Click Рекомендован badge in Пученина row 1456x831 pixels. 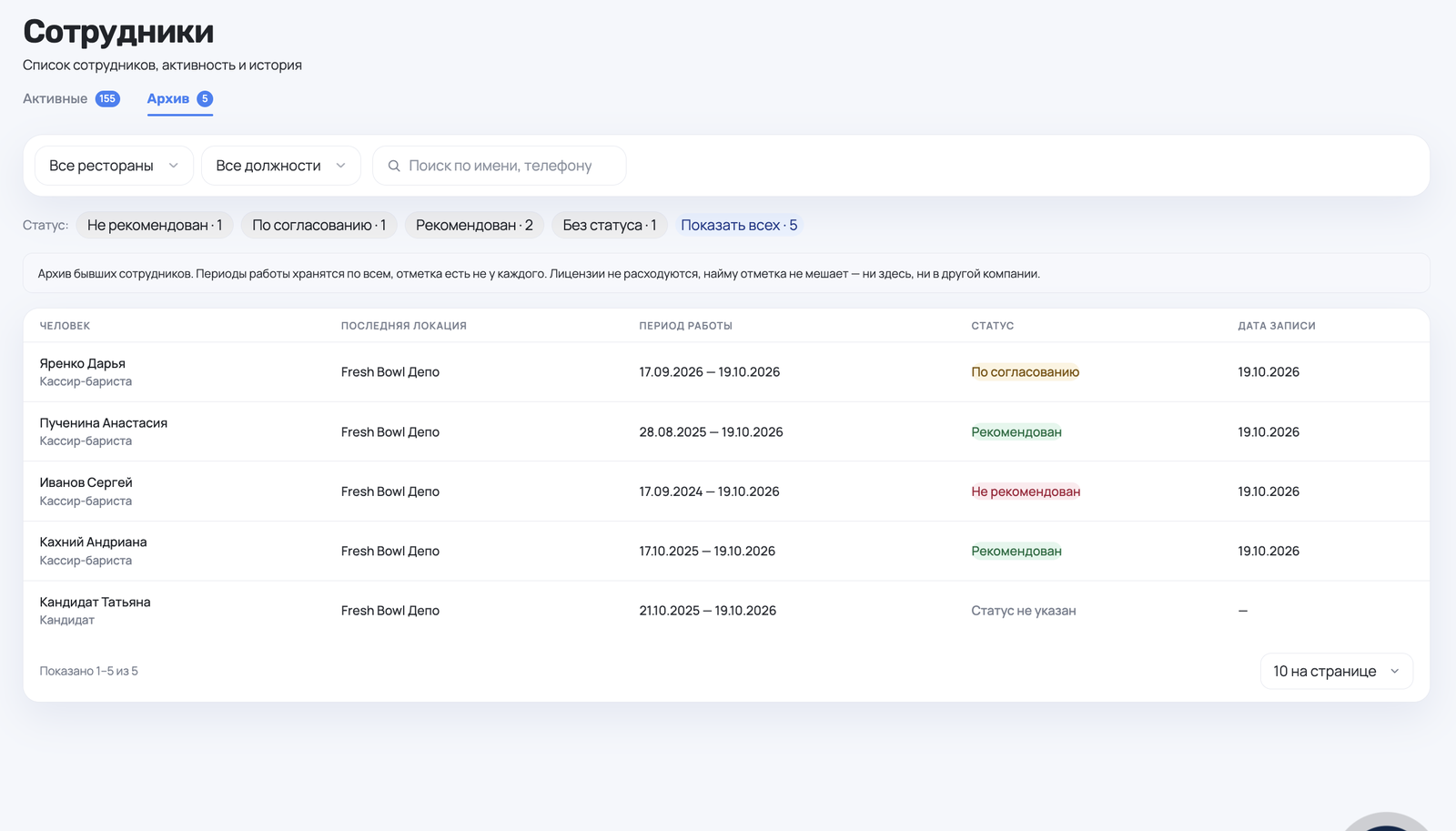(x=1016, y=432)
